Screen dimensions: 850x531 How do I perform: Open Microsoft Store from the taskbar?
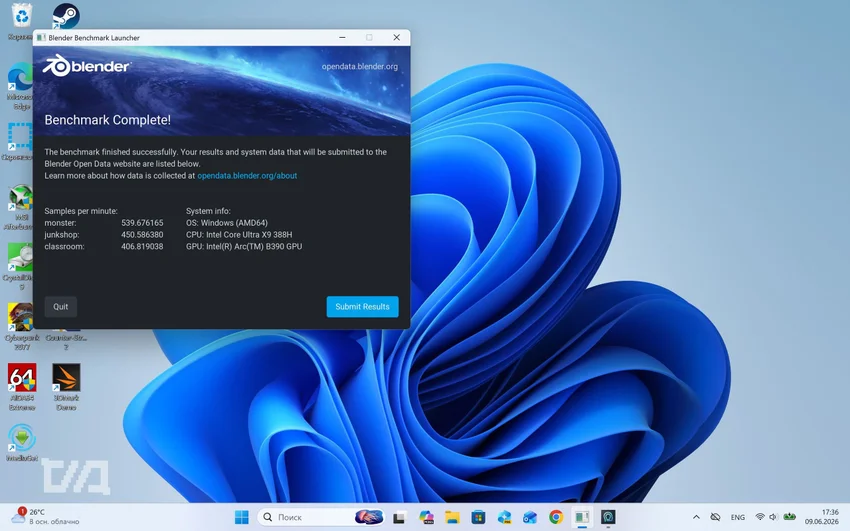click(x=478, y=517)
